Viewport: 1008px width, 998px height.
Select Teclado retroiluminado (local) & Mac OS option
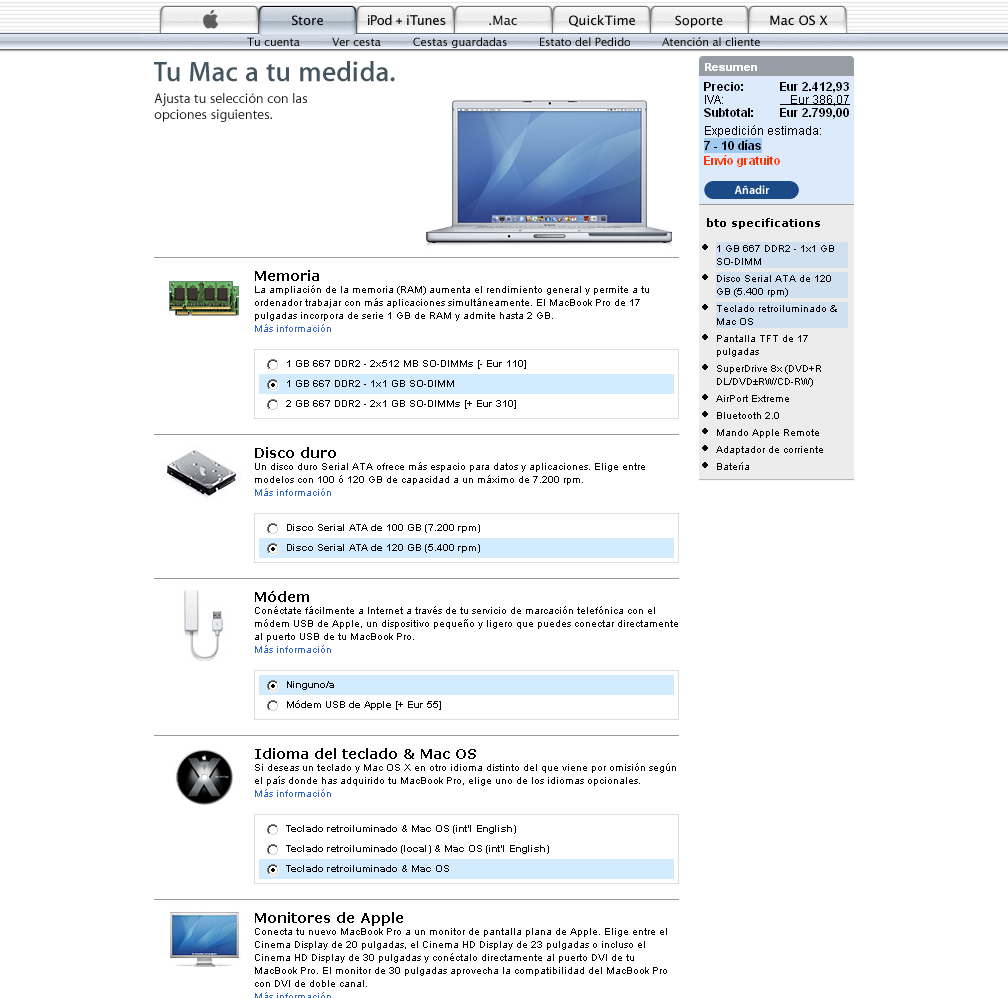[x=273, y=849]
